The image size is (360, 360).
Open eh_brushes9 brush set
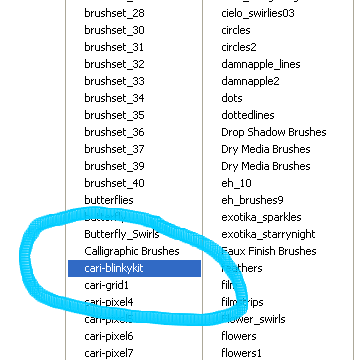[x=252, y=200]
